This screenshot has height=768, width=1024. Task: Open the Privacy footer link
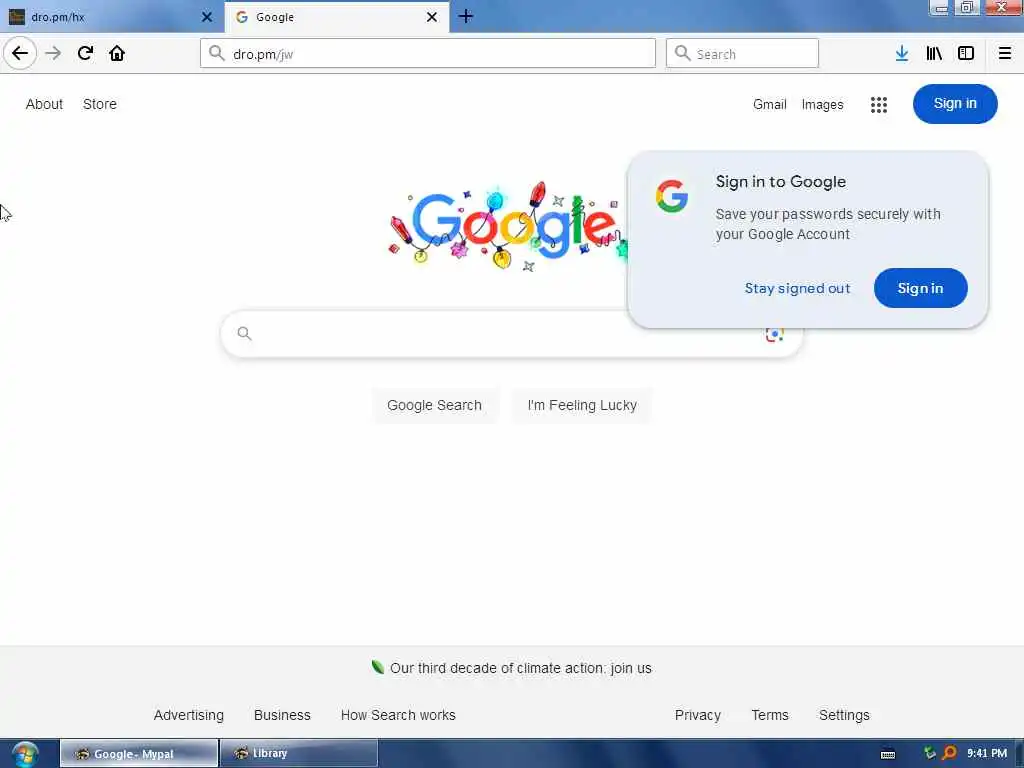(x=697, y=715)
